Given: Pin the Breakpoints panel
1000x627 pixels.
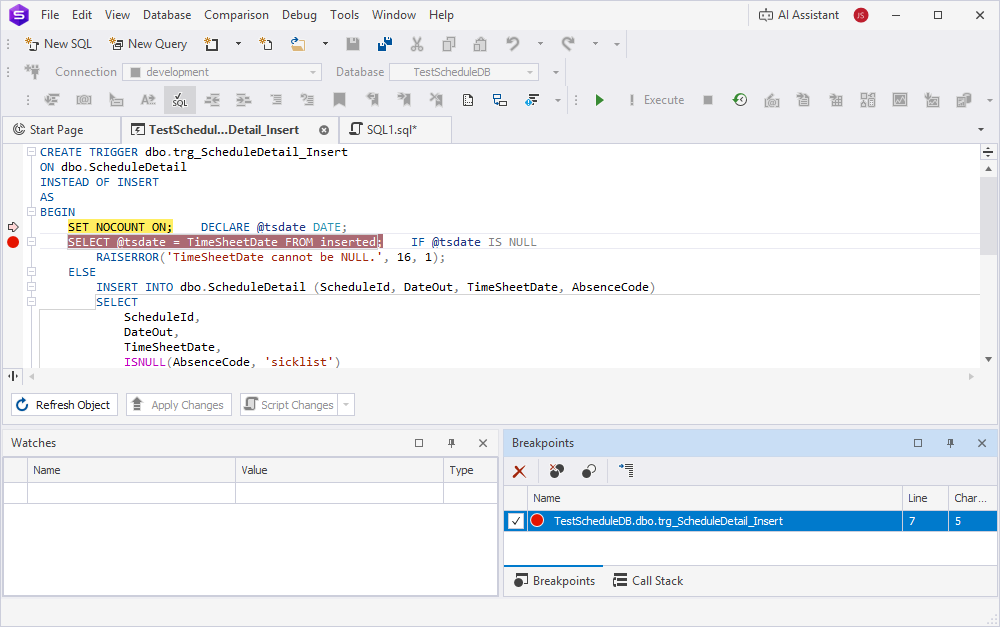Looking at the screenshot, I should 951,443.
